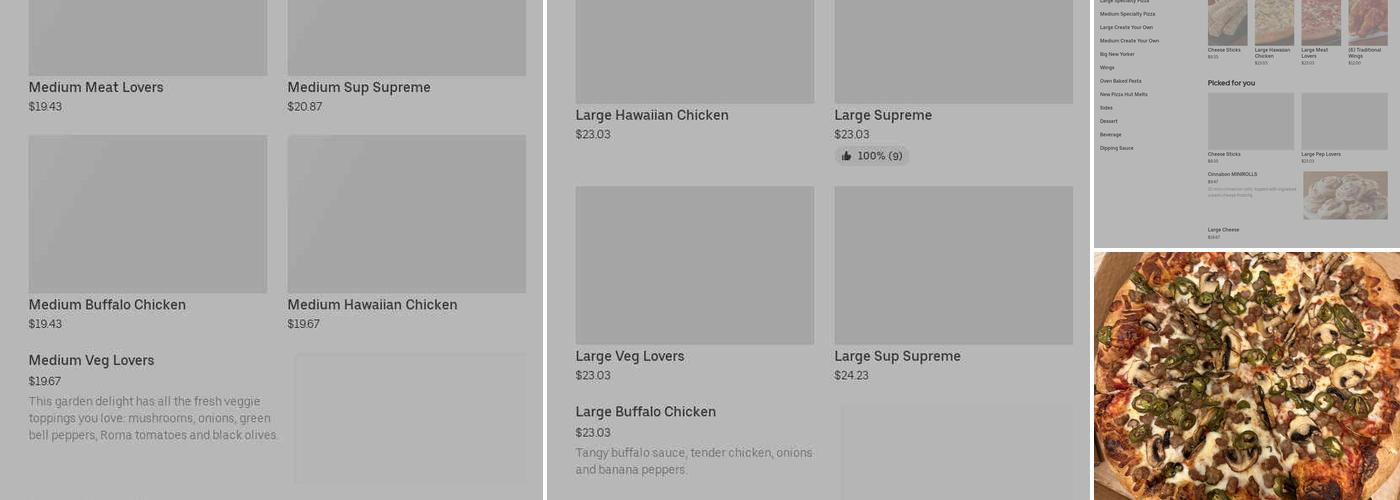Choose the Medium Veg Lovers listing
This screenshot has width=1400, height=500.
pyautogui.click(x=92, y=361)
